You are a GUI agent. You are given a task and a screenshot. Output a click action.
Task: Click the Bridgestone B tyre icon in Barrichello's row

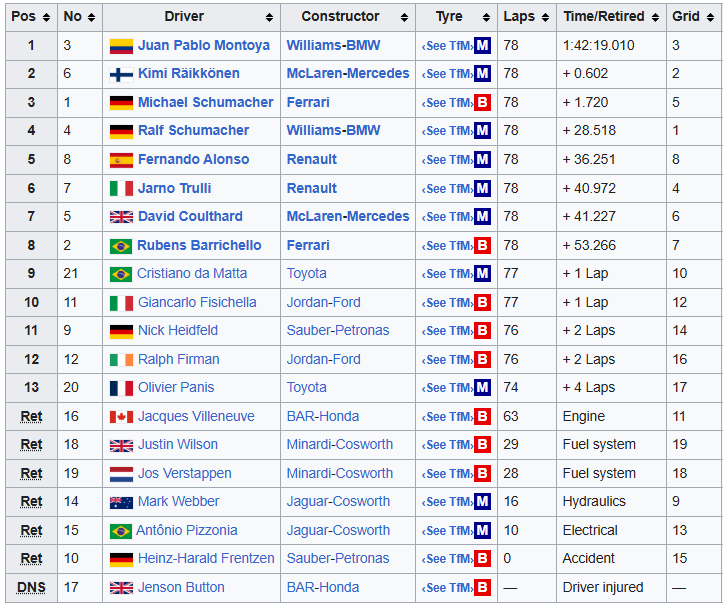click(x=482, y=245)
